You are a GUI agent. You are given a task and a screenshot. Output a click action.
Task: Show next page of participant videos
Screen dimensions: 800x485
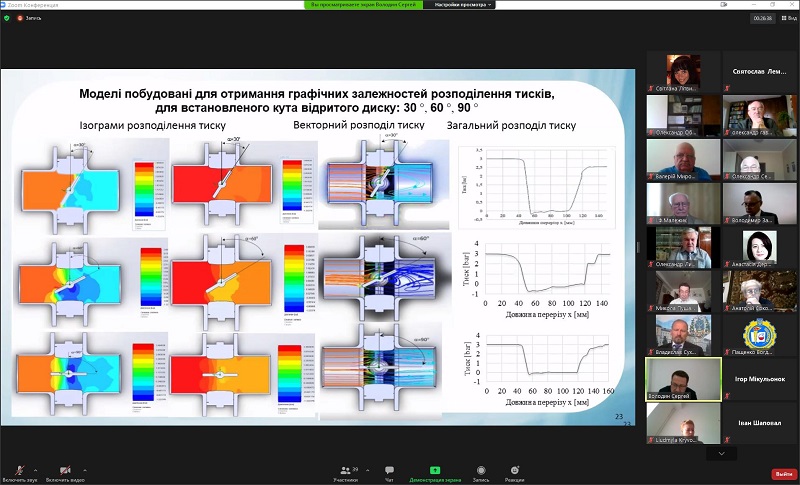(721, 453)
